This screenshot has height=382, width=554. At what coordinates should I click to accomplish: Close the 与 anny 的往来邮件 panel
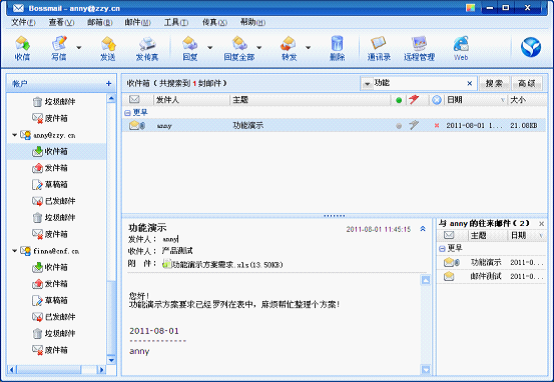[541, 224]
